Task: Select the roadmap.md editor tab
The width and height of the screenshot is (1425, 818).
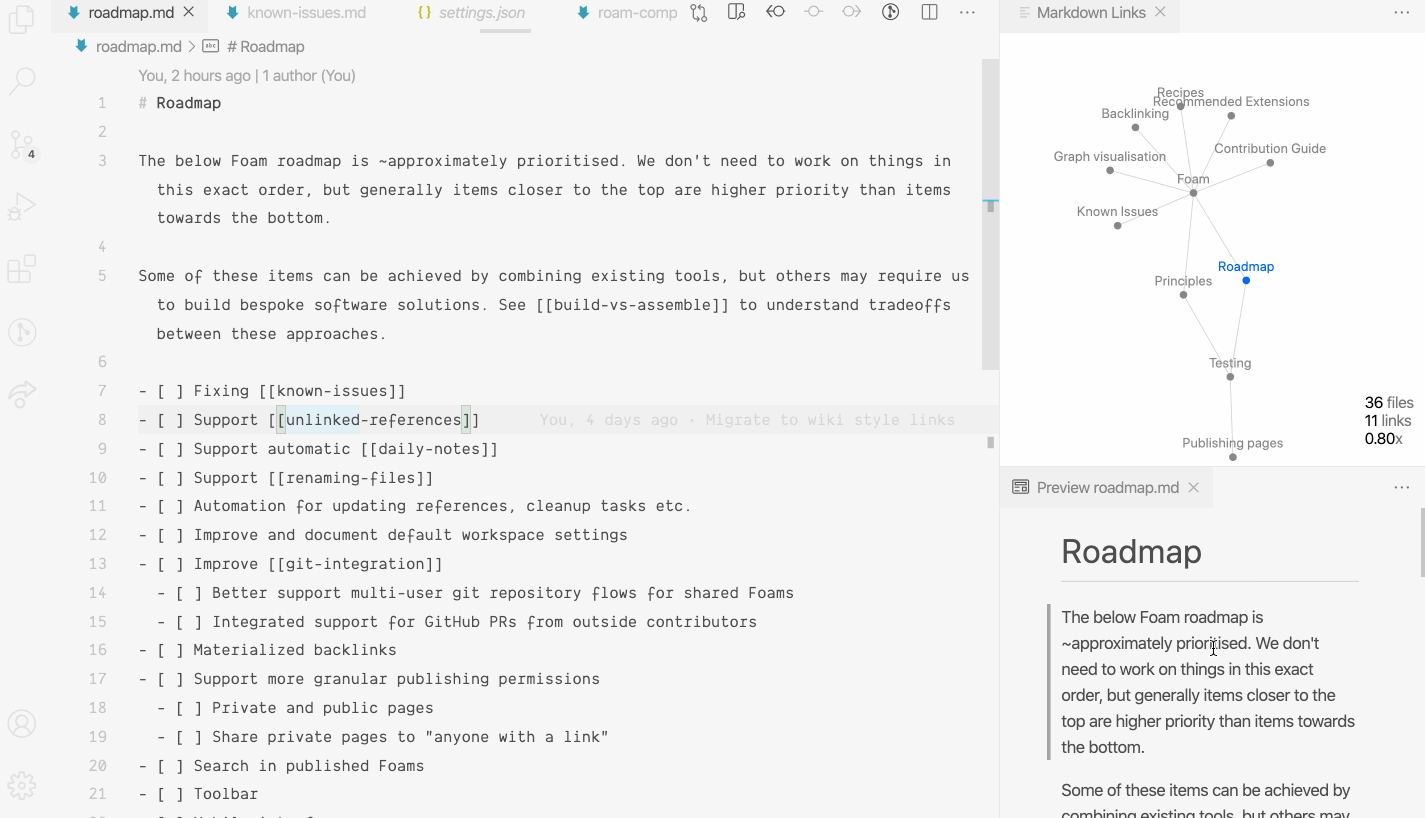Action: pos(131,13)
